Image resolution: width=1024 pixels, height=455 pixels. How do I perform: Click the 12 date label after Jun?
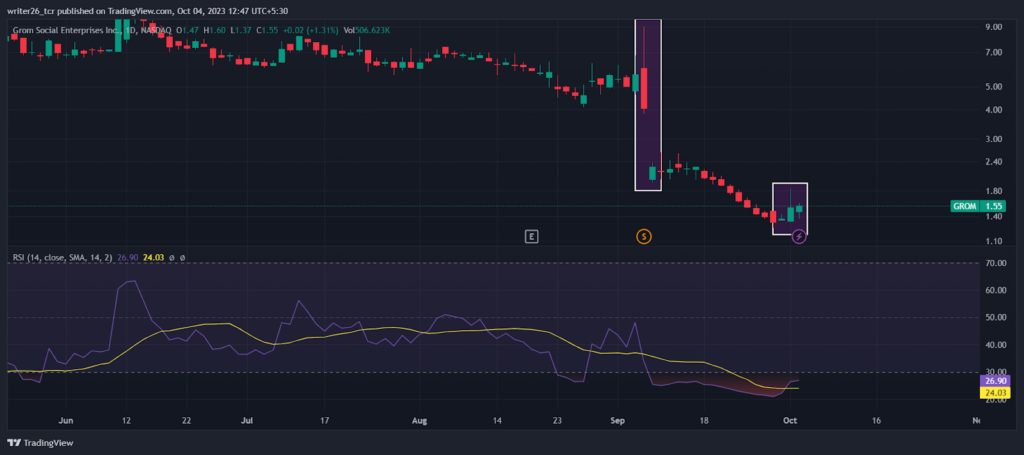(x=126, y=421)
